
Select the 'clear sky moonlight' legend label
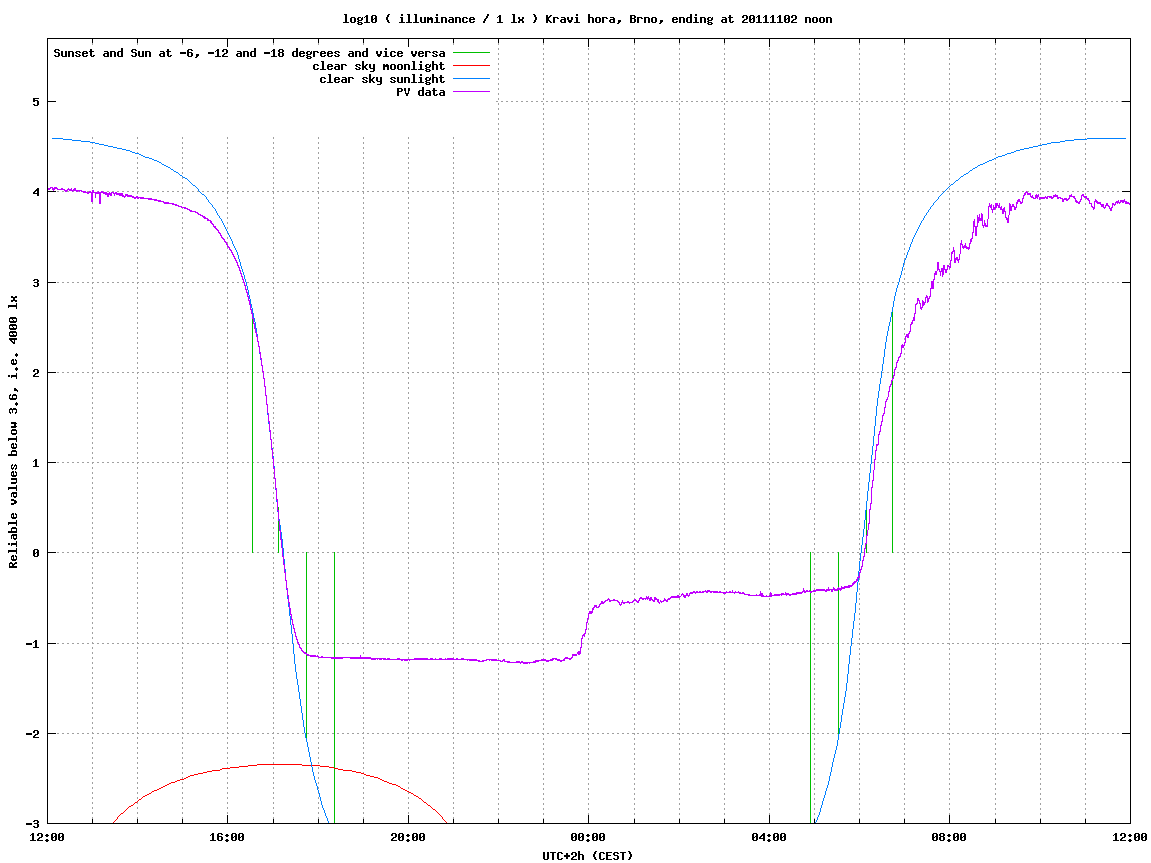coord(378,66)
